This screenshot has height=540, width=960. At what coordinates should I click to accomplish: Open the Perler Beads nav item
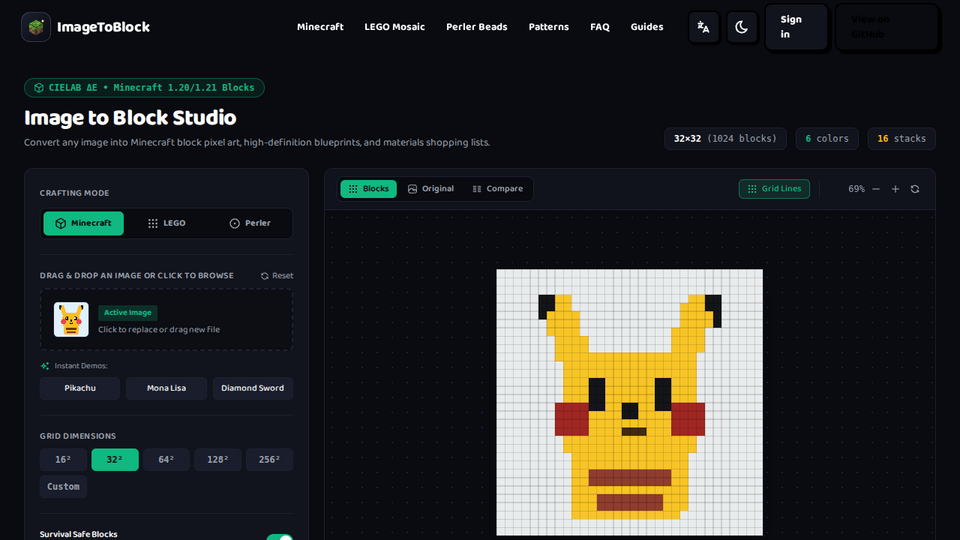(476, 27)
